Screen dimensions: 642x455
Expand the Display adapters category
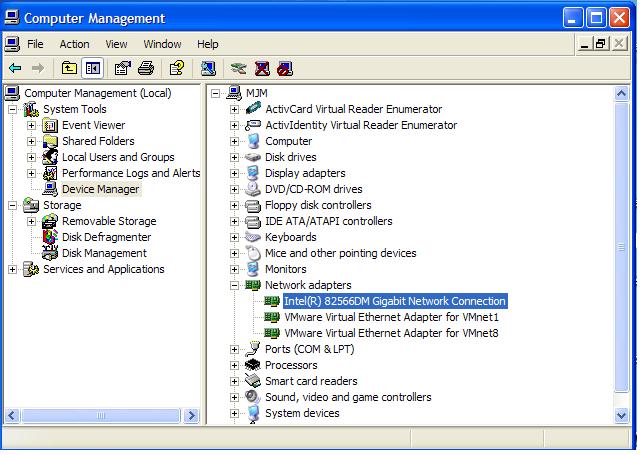point(234,173)
